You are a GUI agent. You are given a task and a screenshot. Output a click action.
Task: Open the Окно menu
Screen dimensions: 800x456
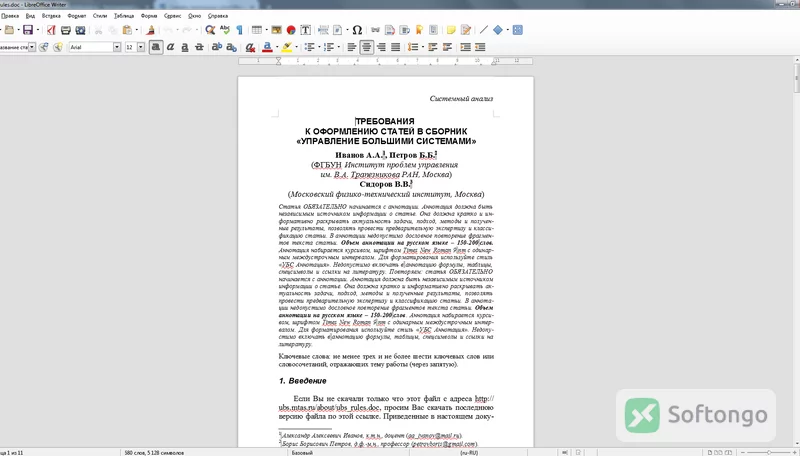tap(194, 16)
